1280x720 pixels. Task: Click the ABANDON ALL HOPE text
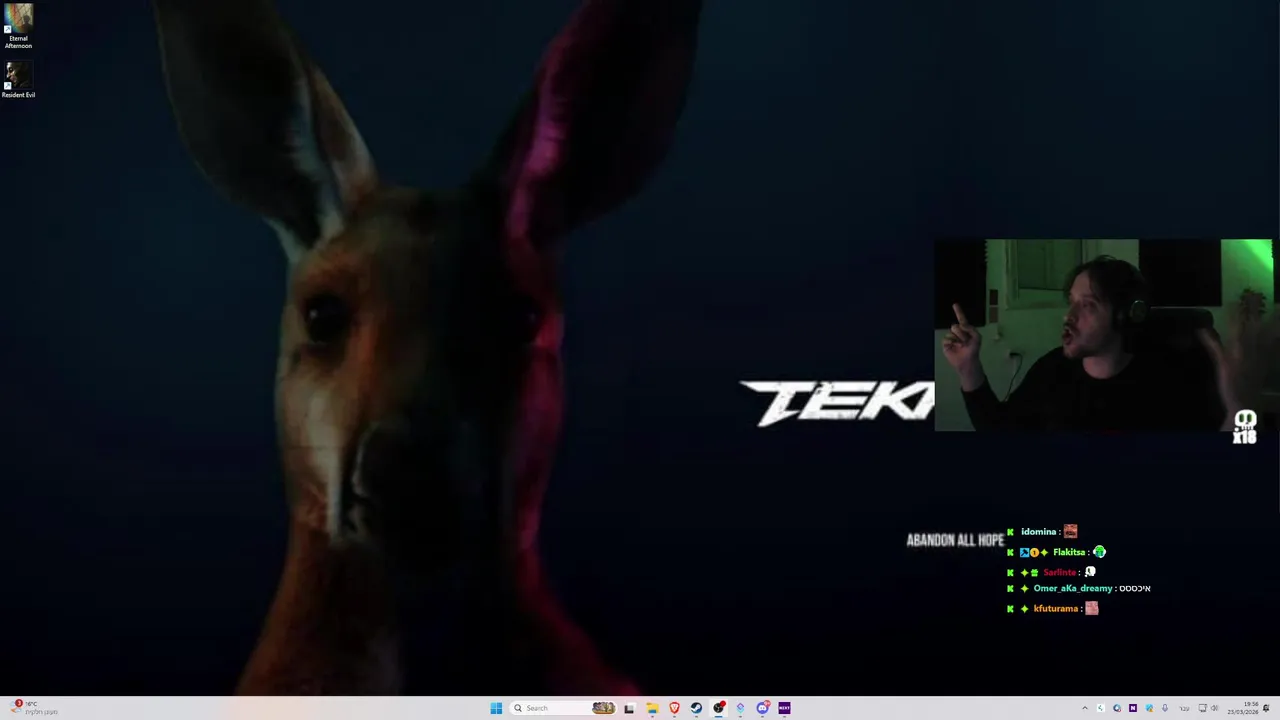click(x=955, y=540)
